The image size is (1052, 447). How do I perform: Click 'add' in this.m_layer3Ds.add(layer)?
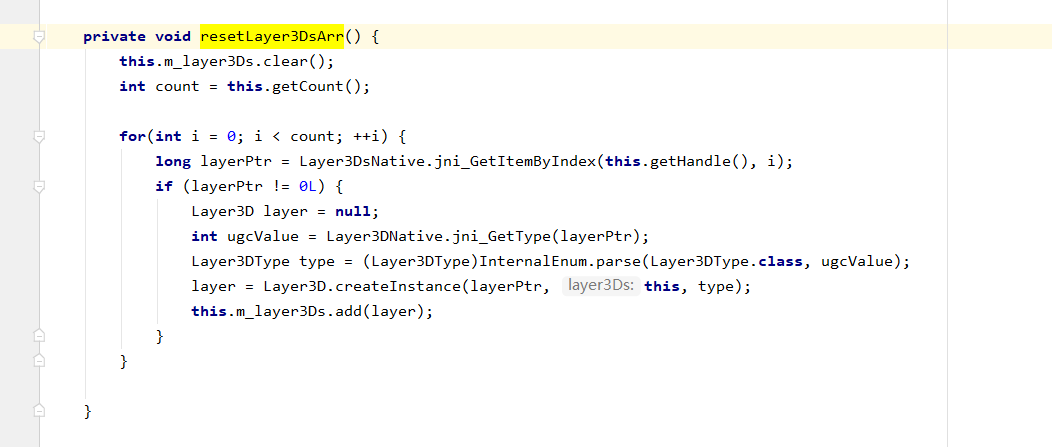pos(348,311)
